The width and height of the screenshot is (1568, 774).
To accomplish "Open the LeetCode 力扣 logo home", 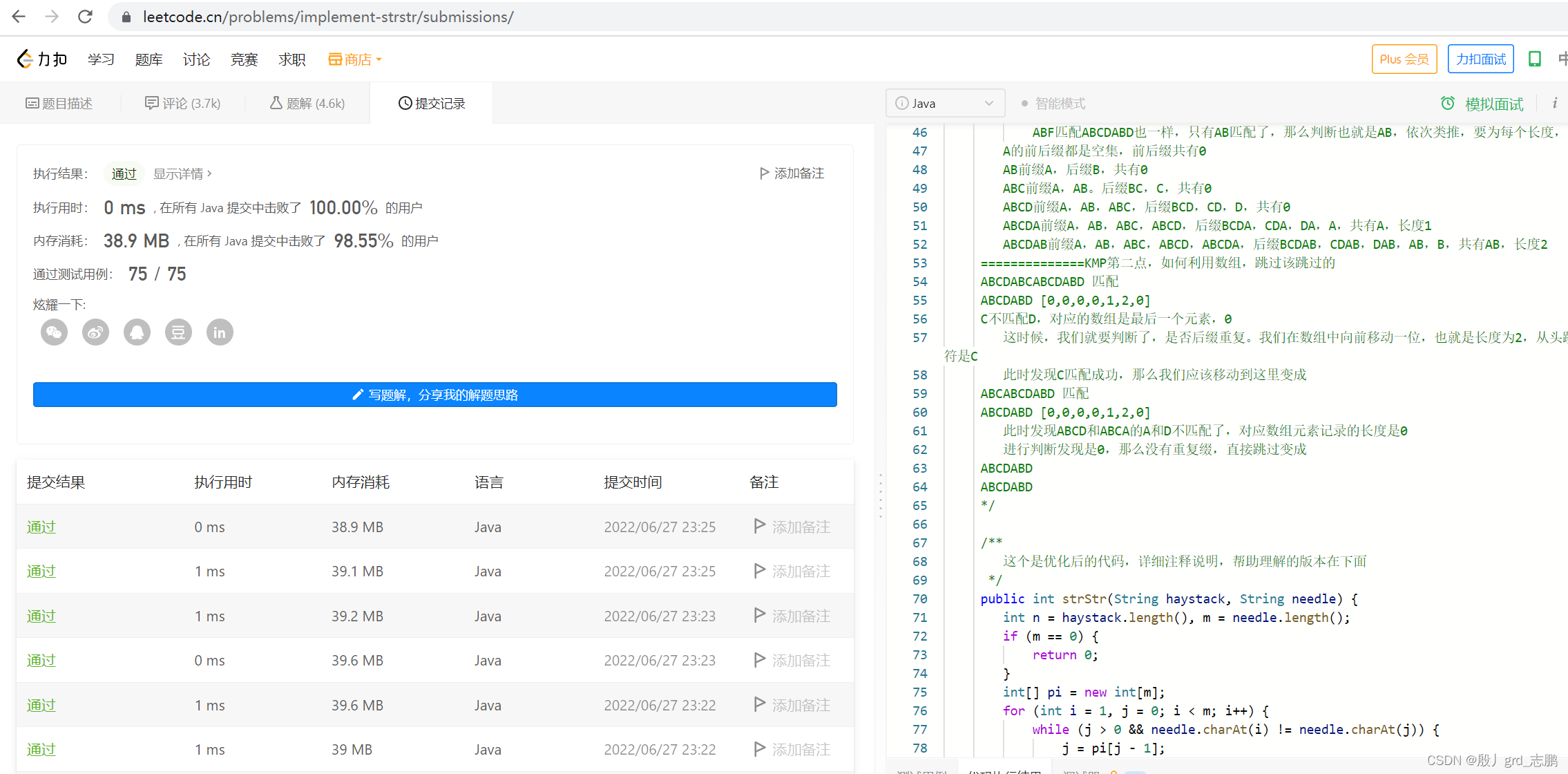I will (x=42, y=59).
